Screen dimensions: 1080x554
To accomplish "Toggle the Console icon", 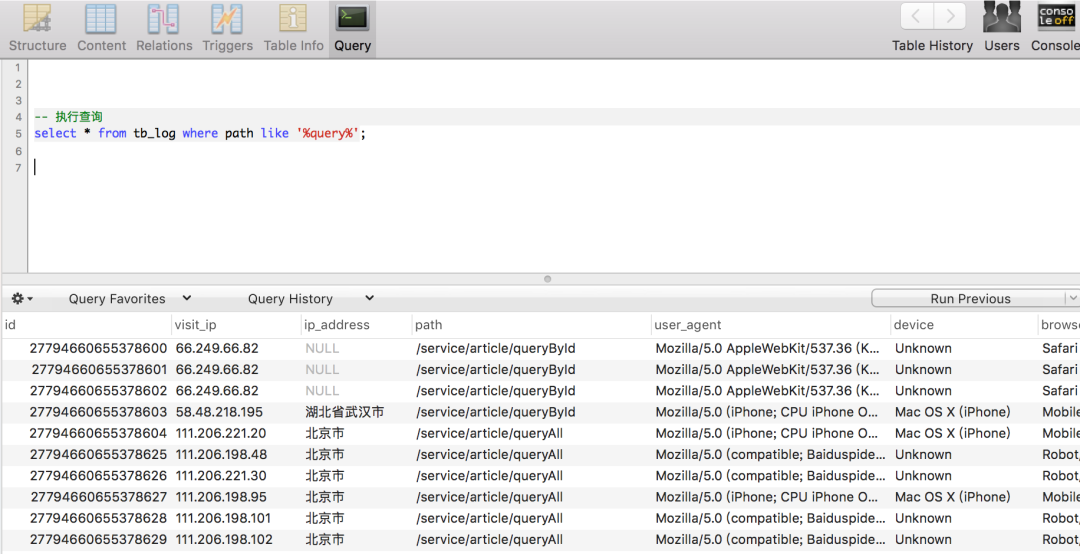I will click(x=1056, y=17).
